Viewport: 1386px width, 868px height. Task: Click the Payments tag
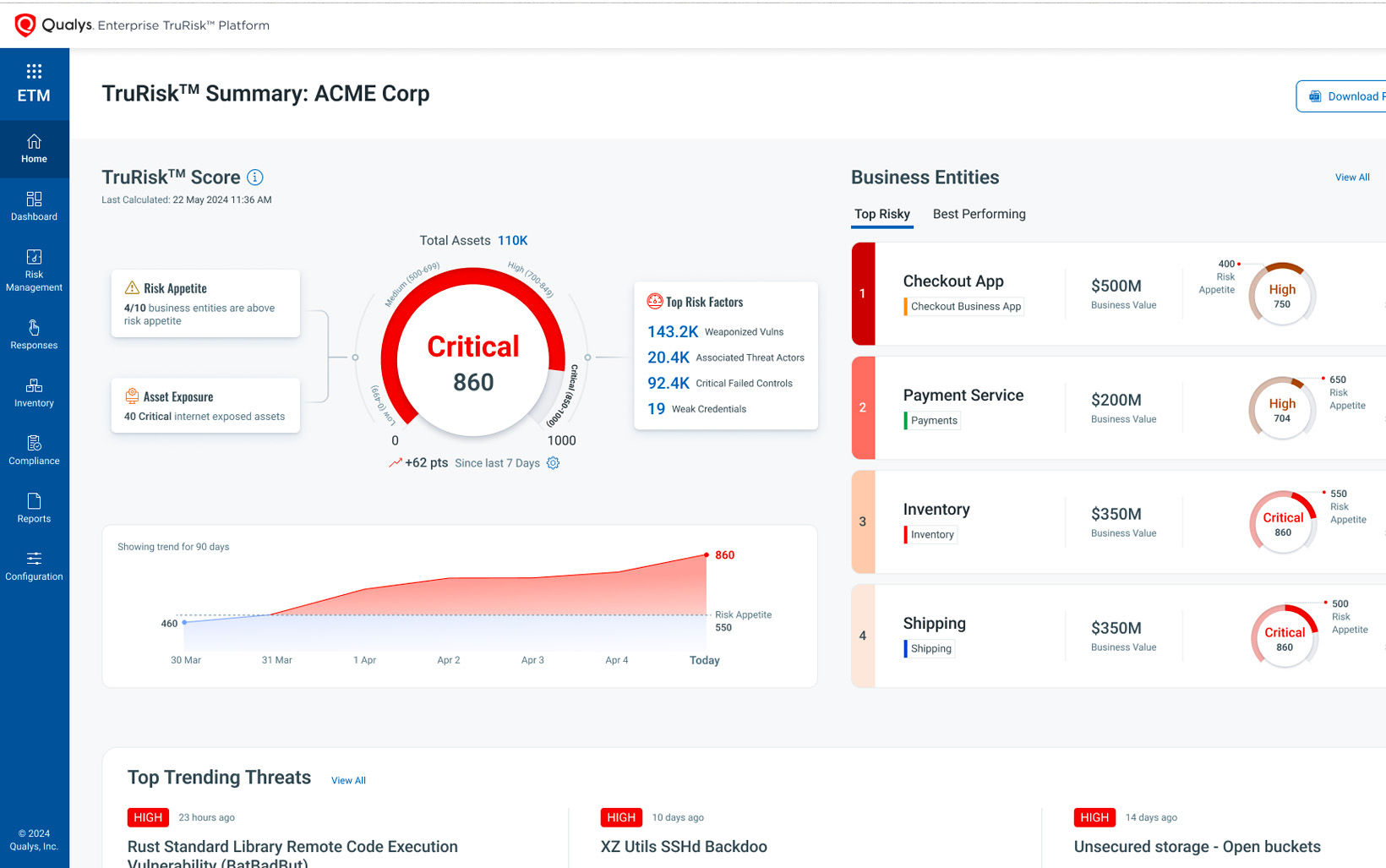click(933, 420)
